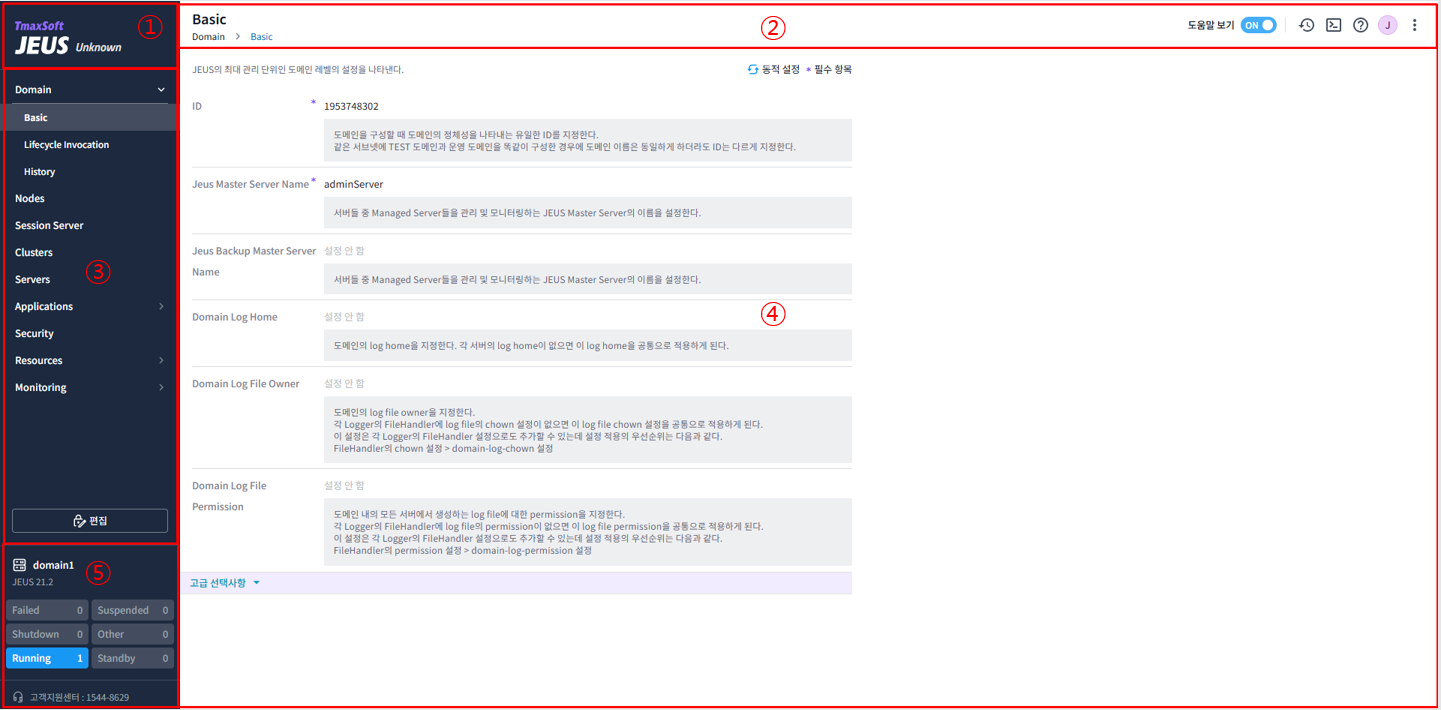Expand the Monitoring submenu chevron
1441x710 pixels.
pos(161,387)
